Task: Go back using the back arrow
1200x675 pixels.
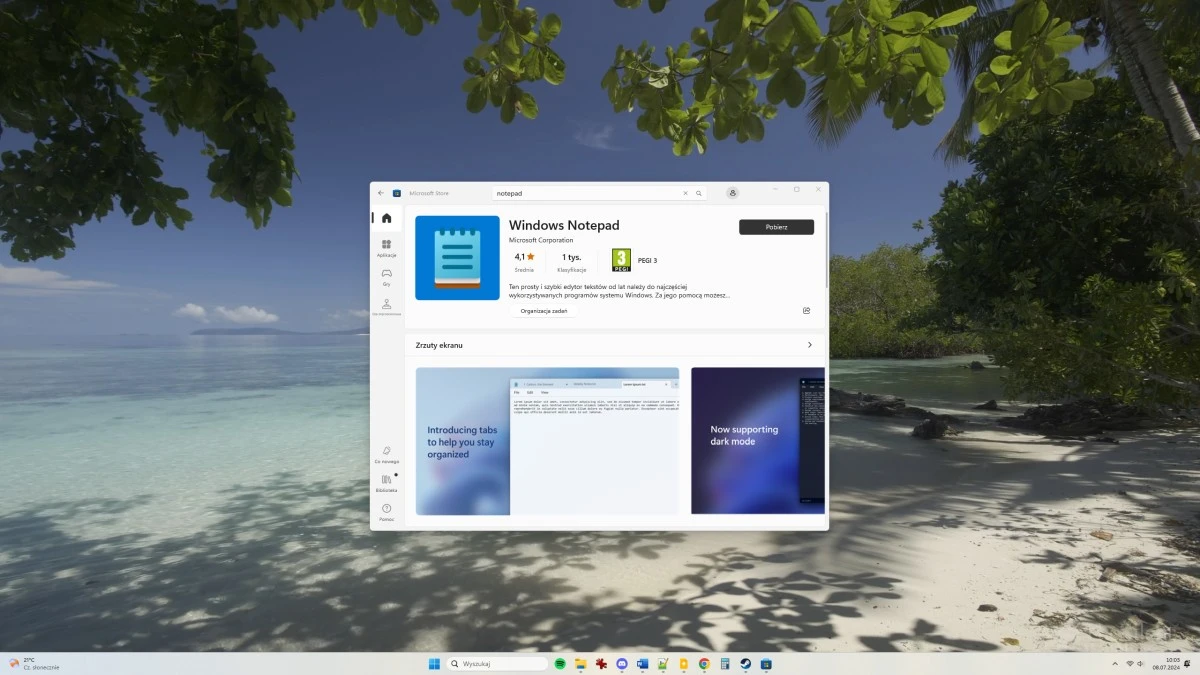Action: tap(381, 193)
